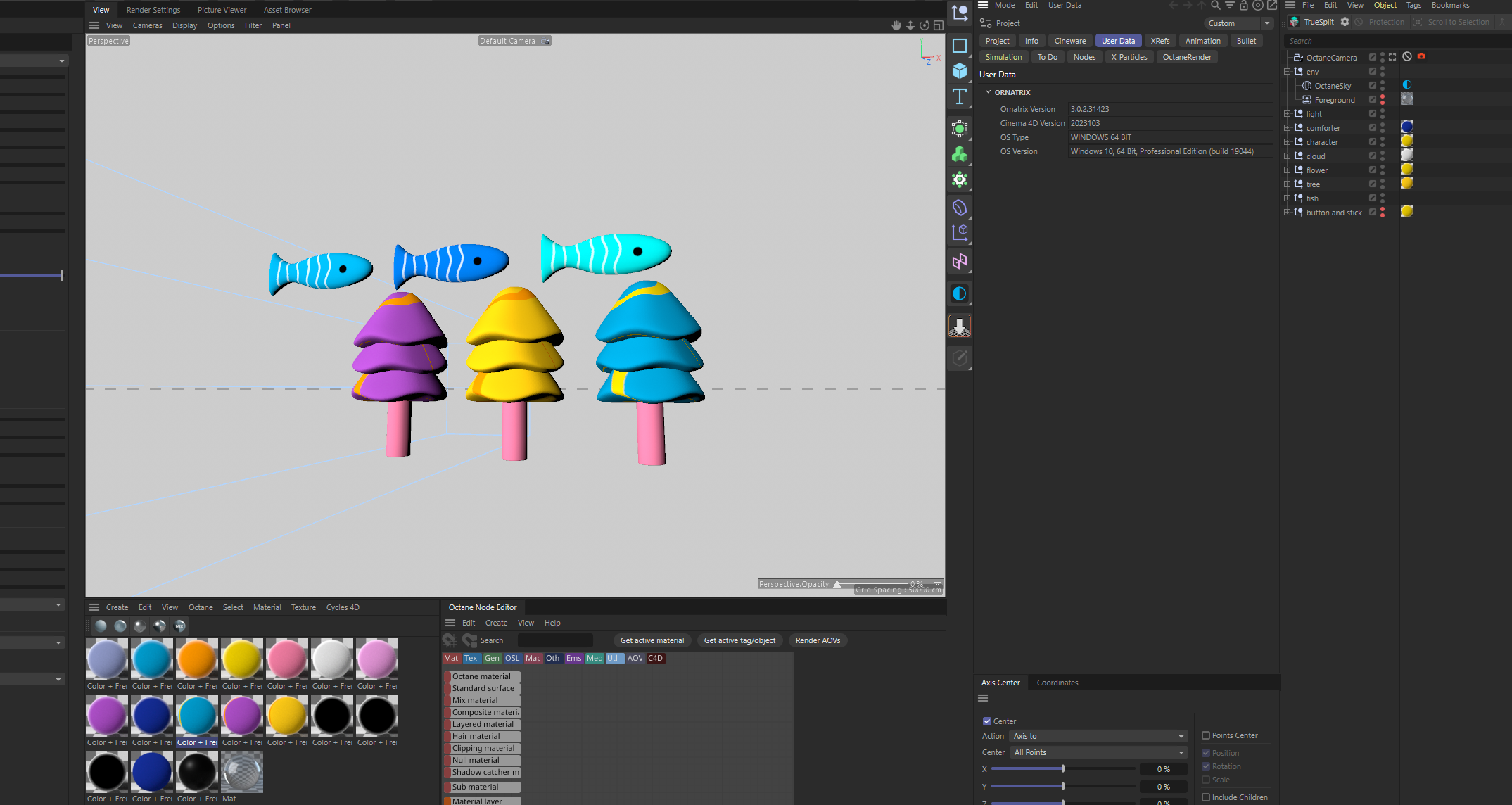The width and height of the screenshot is (1512, 805).
Task: Expand the tree object group
Action: [x=1288, y=184]
